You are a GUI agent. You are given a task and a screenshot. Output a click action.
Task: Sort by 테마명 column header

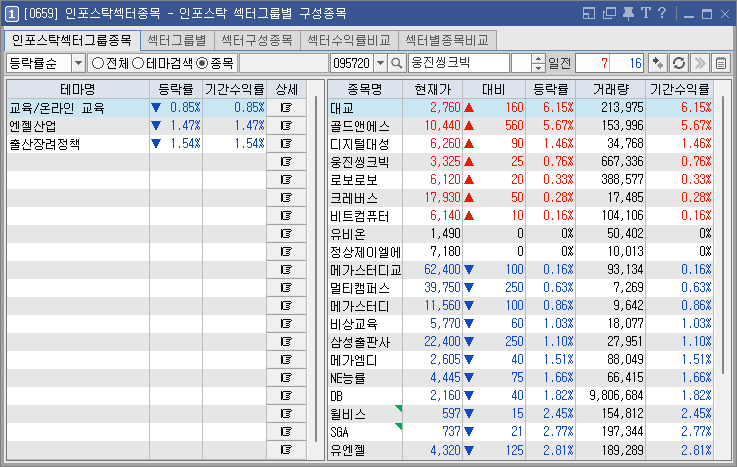pyautogui.click(x=78, y=89)
